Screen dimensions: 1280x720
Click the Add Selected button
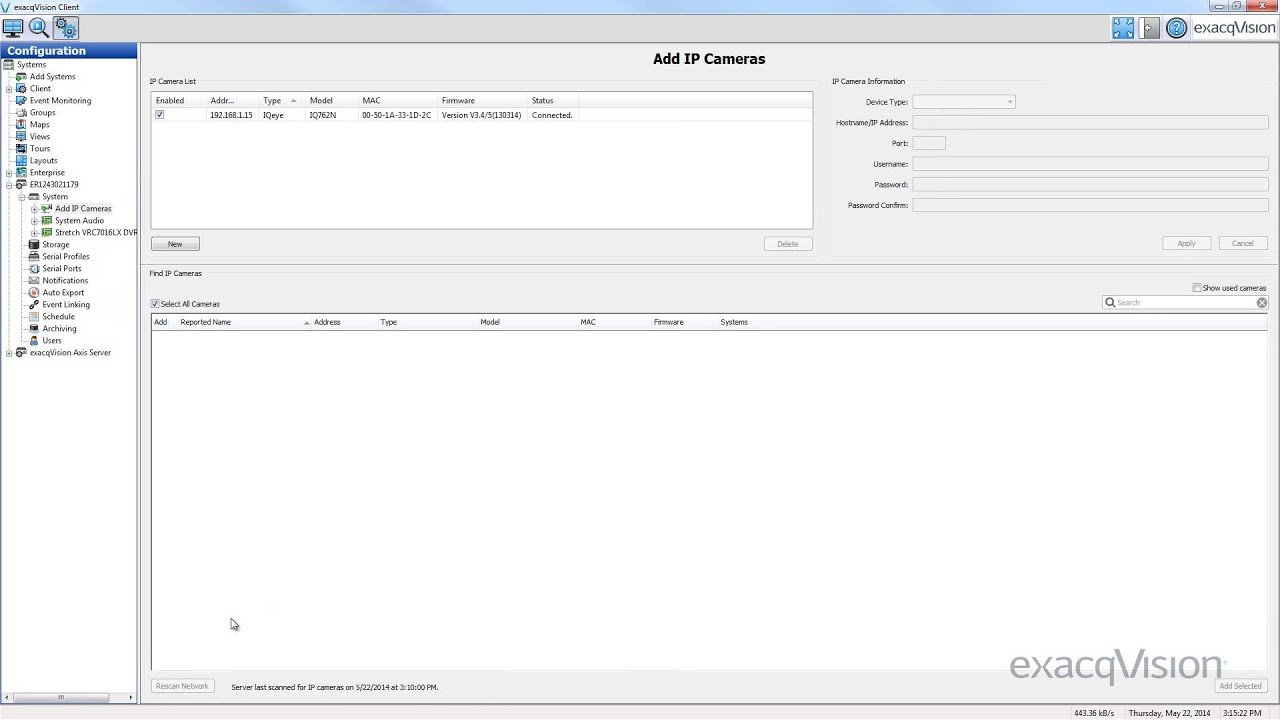[x=1240, y=686]
